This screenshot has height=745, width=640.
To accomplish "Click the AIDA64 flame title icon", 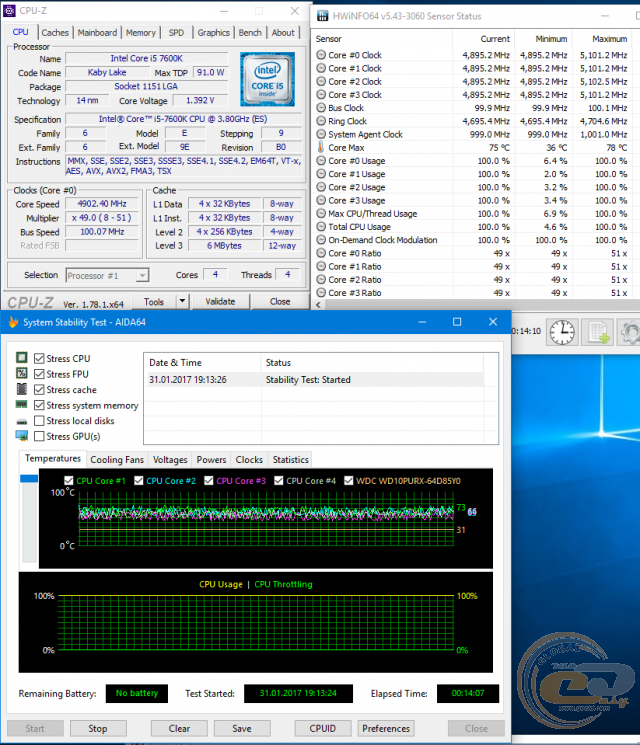I will [13, 322].
